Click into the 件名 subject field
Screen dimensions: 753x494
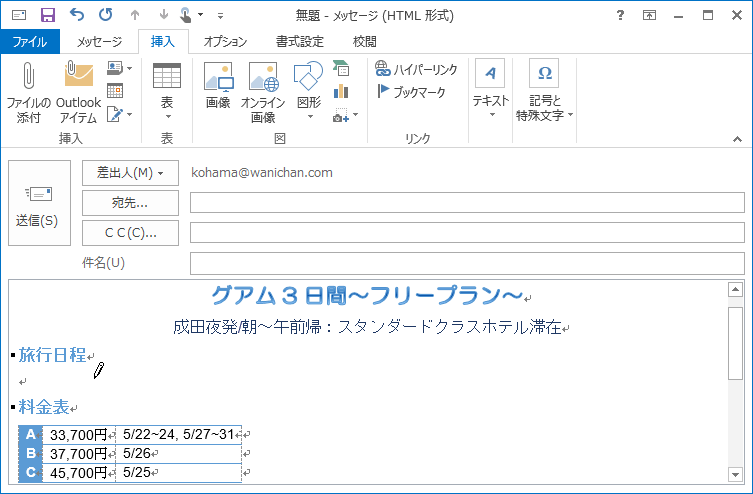(x=467, y=264)
